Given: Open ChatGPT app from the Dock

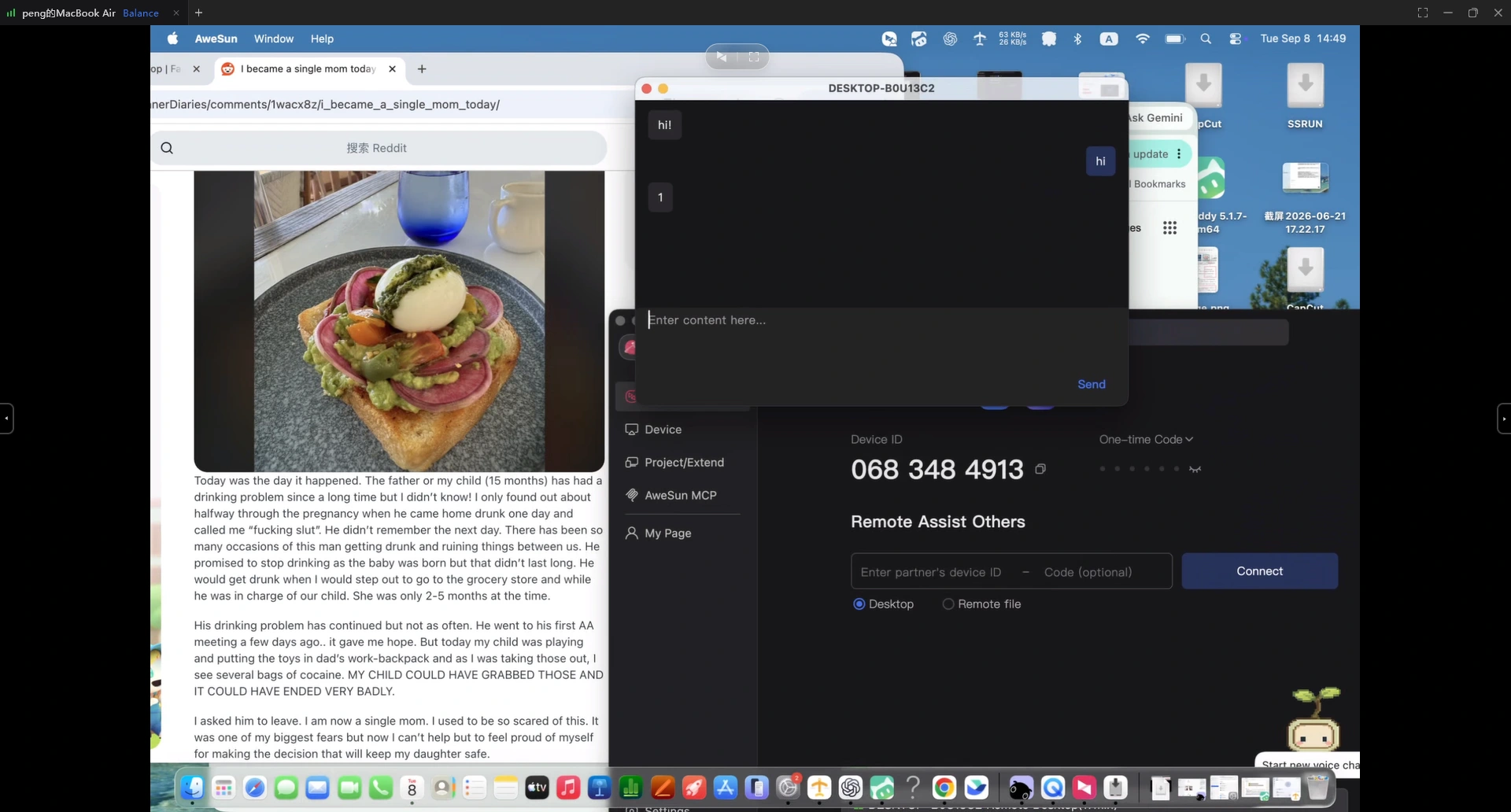Looking at the screenshot, I should tap(851, 788).
